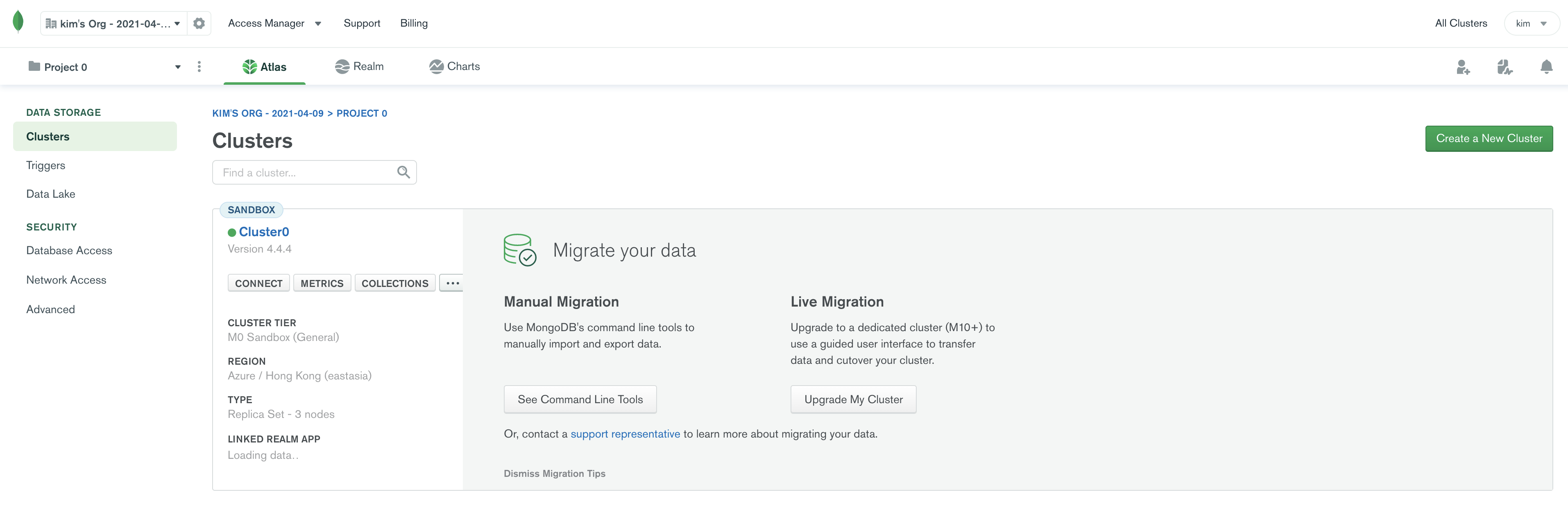Go to Billing

[414, 23]
